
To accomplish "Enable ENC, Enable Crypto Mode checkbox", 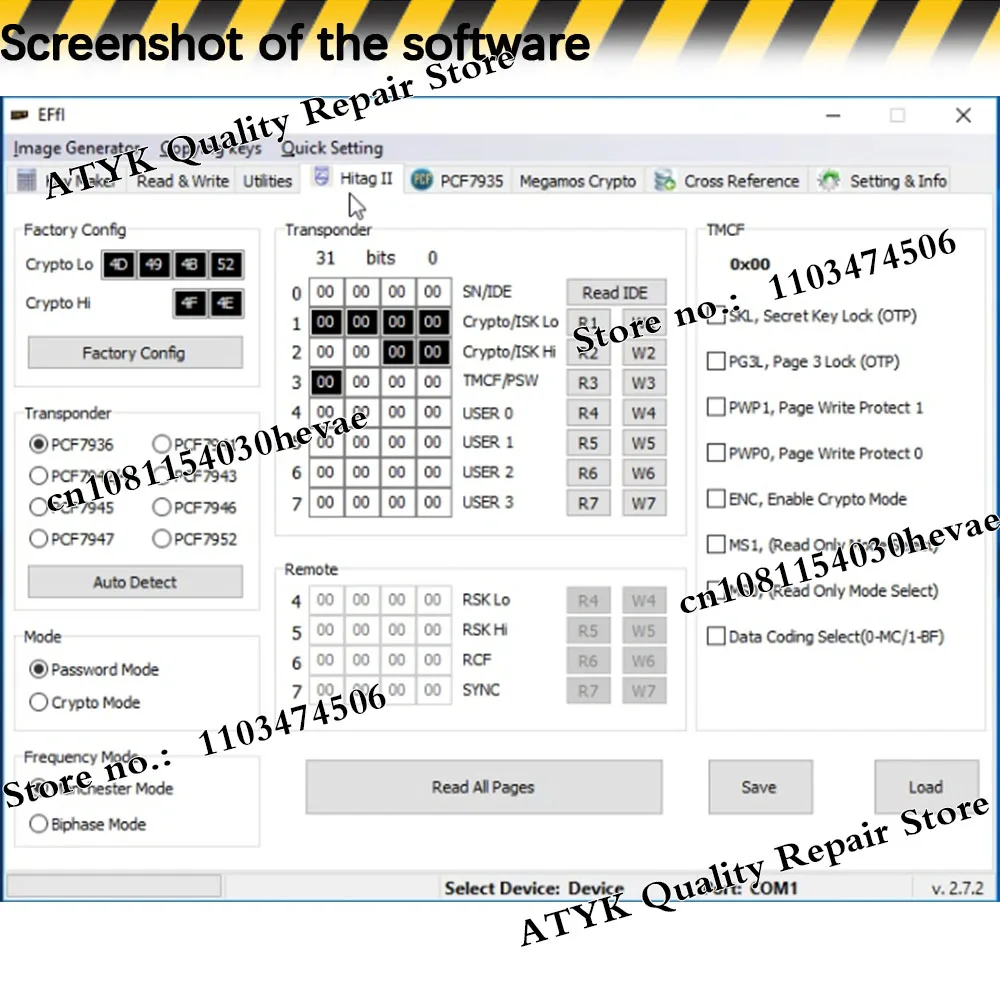I will [716, 499].
